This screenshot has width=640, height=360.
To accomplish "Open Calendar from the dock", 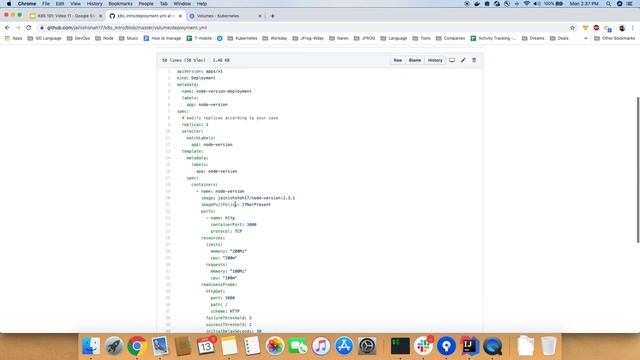I will pos(206,346).
